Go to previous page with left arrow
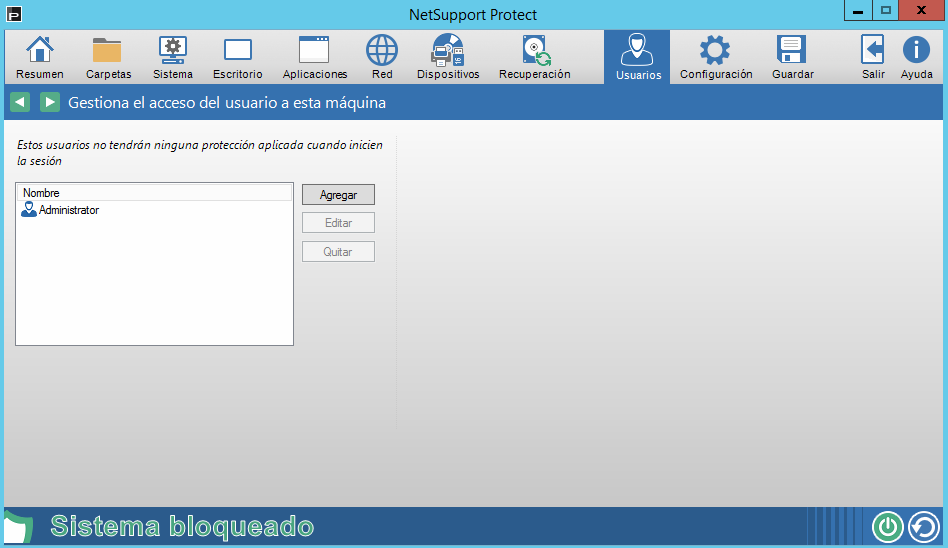The width and height of the screenshot is (948, 548). [x=20, y=102]
